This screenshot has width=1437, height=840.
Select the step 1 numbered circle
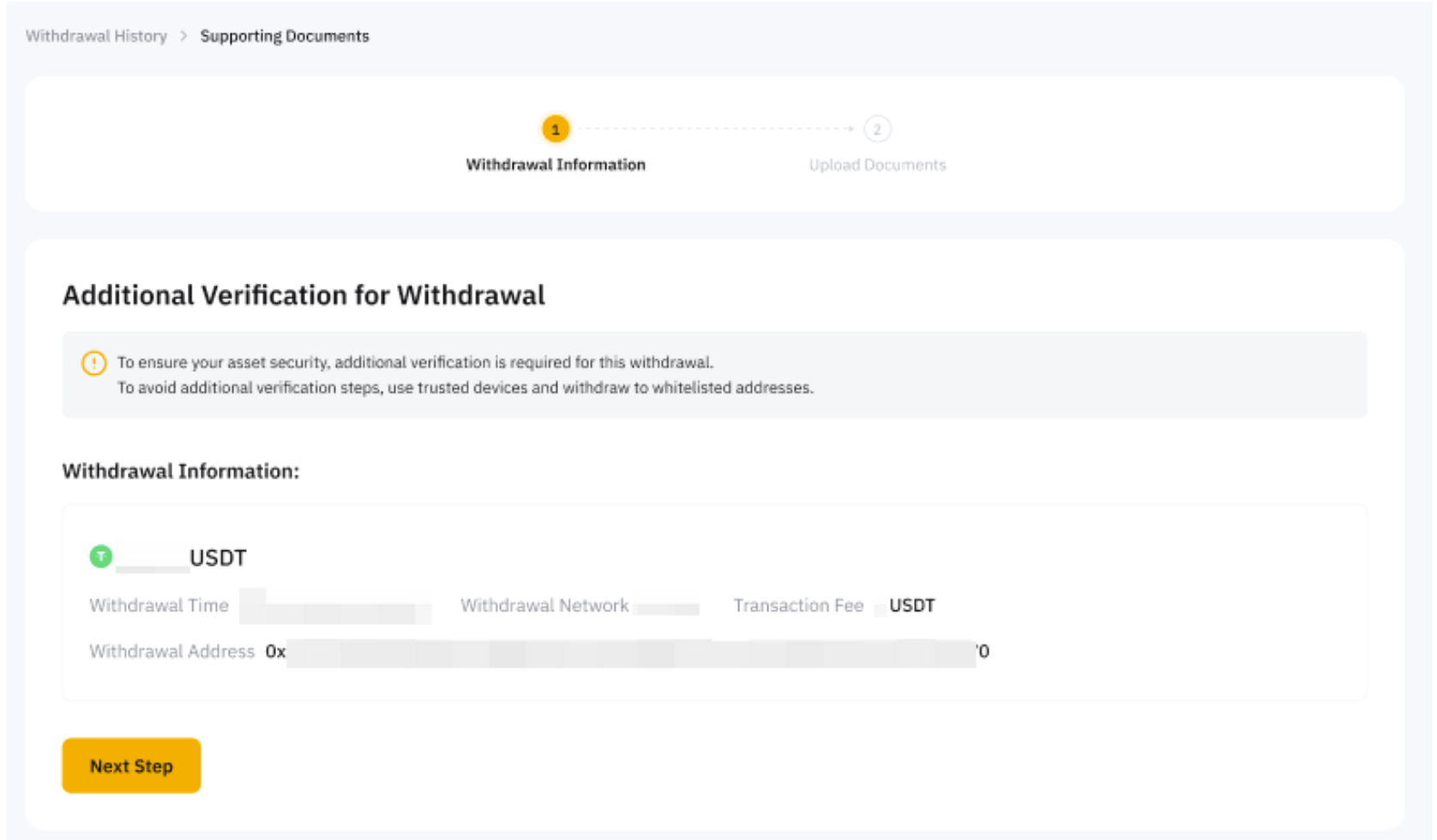(x=556, y=129)
